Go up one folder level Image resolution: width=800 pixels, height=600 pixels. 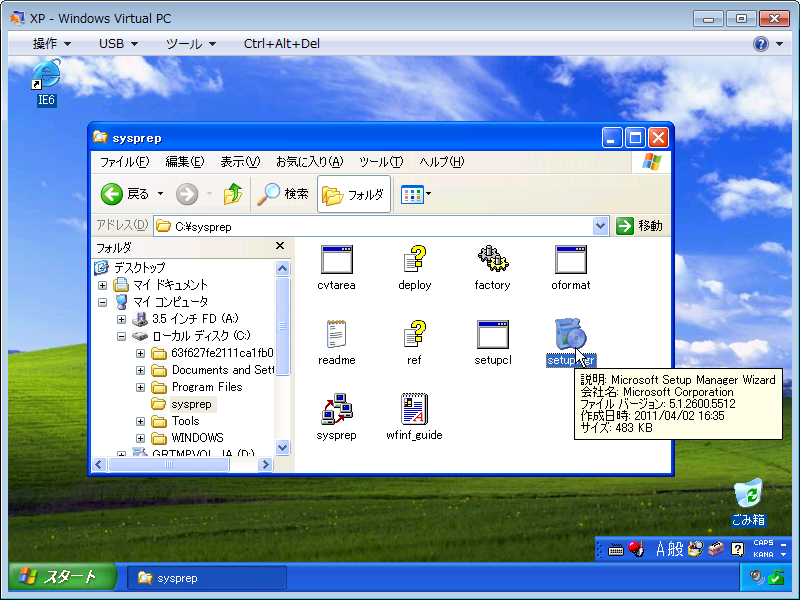pyautogui.click(x=233, y=194)
